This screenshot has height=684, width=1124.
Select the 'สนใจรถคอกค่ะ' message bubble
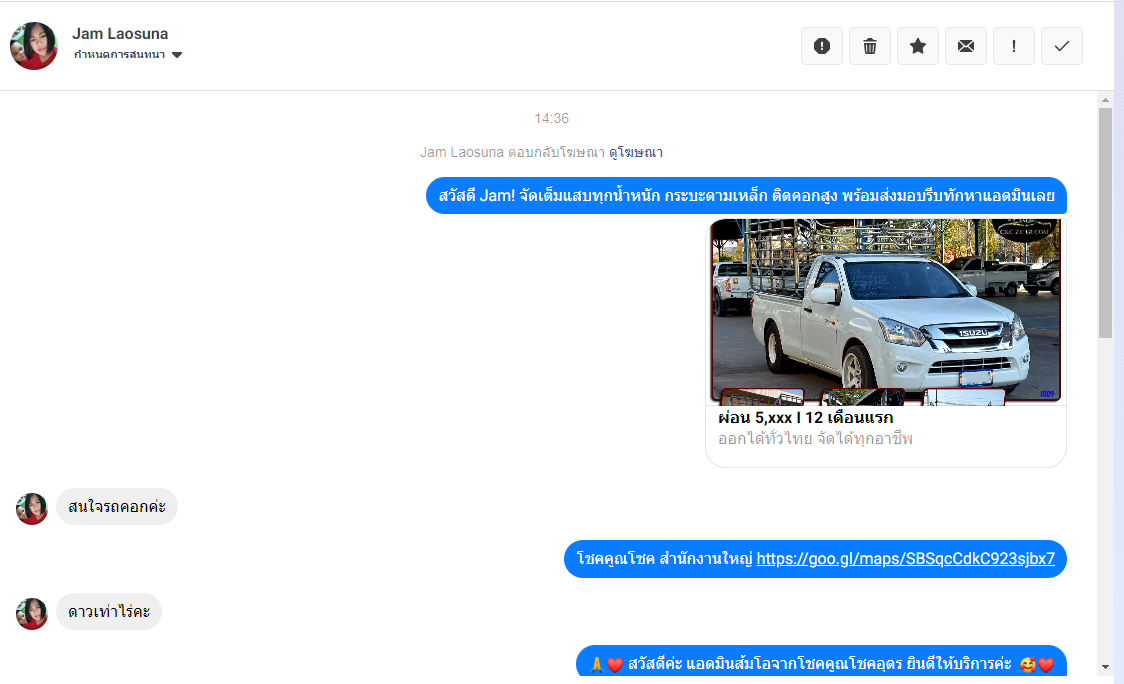117,507
